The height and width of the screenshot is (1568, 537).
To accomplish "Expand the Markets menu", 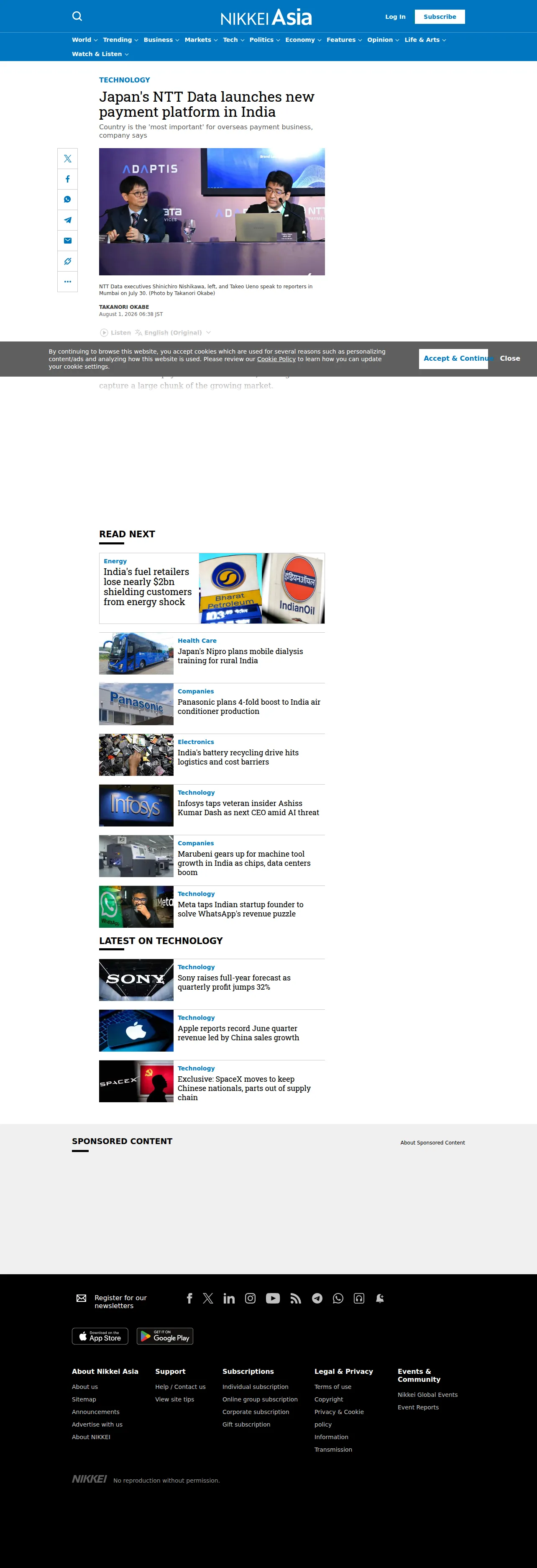I will point(201,40).
